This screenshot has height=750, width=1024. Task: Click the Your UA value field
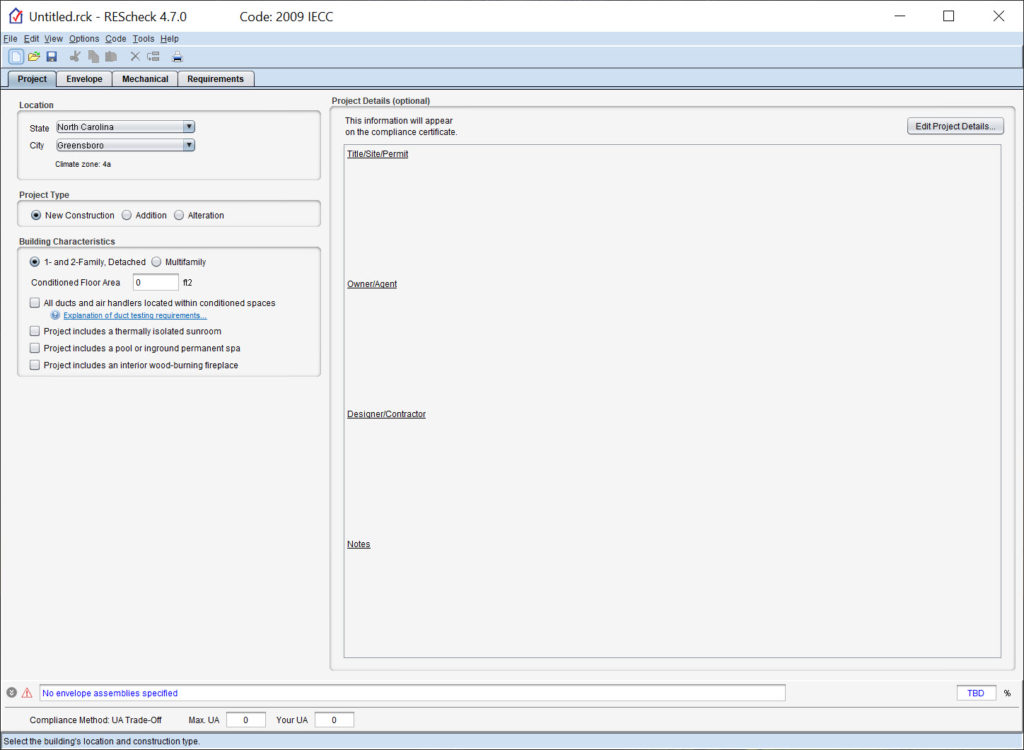pyautogui.click(x=334, y=720)
